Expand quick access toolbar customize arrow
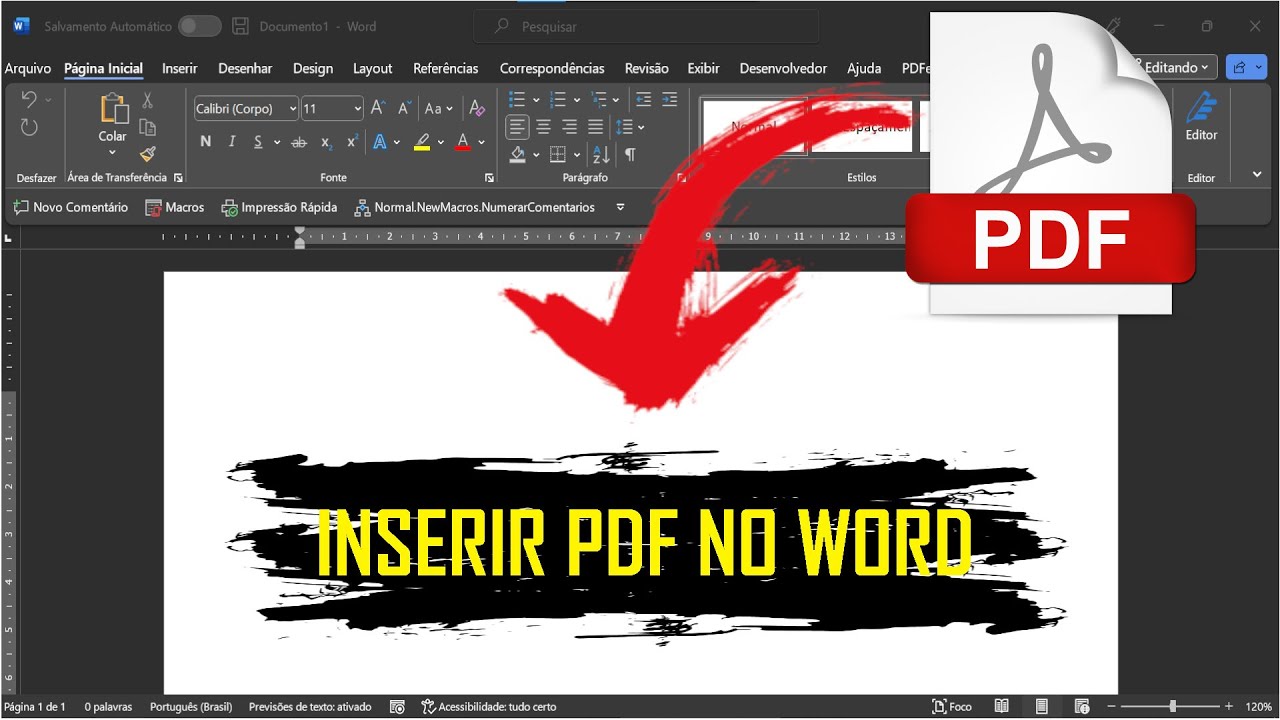The image size is (1280, 720). click(620, 207)
